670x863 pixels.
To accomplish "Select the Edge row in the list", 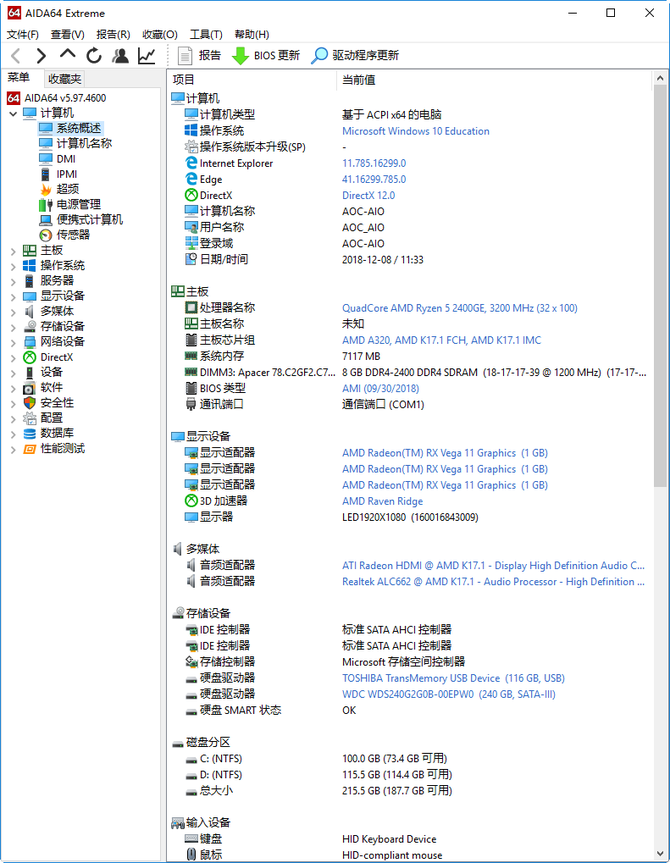I will click(410, 179).
